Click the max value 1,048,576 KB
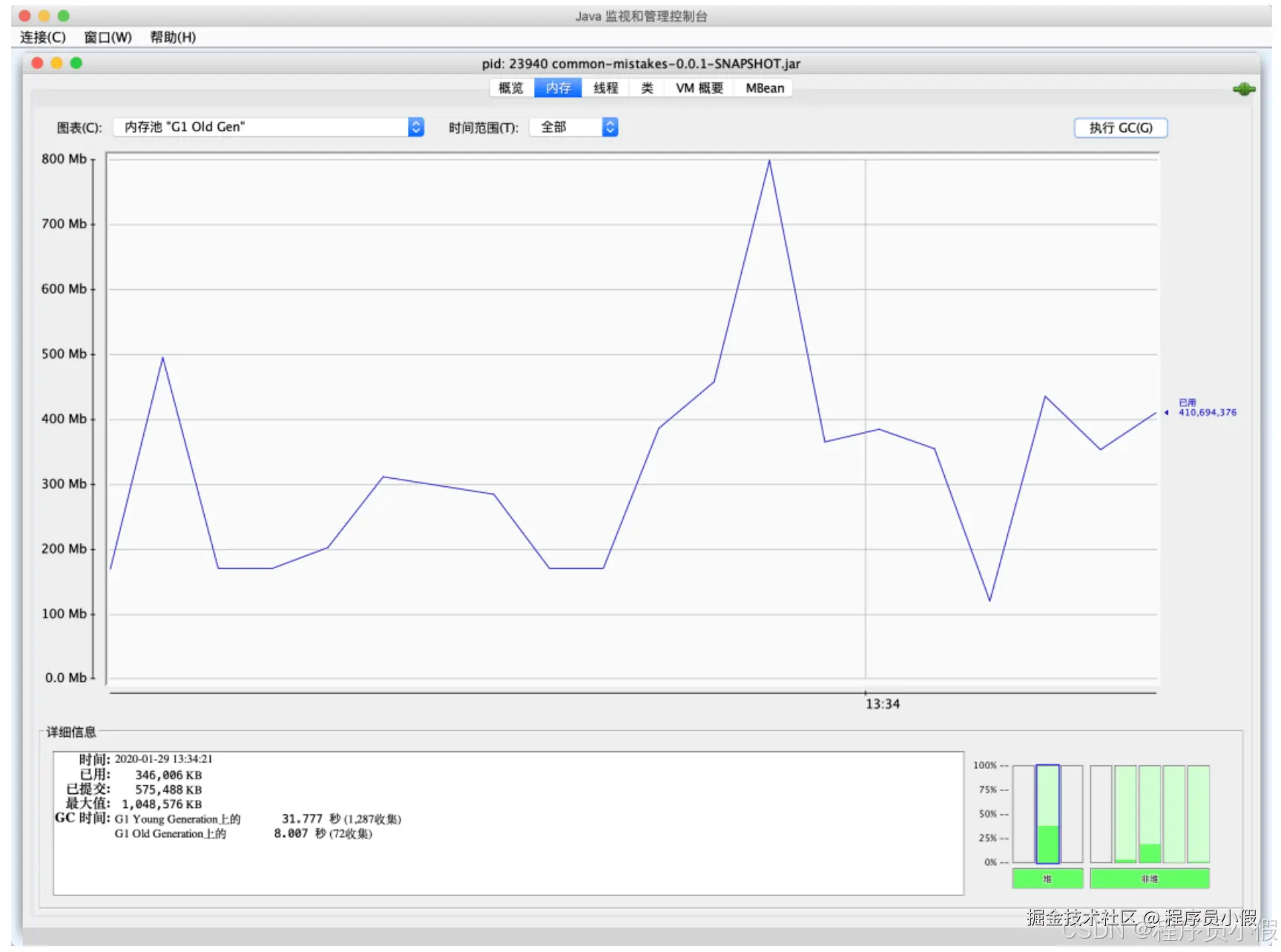 pyautogui.click(x=162, y=804)
